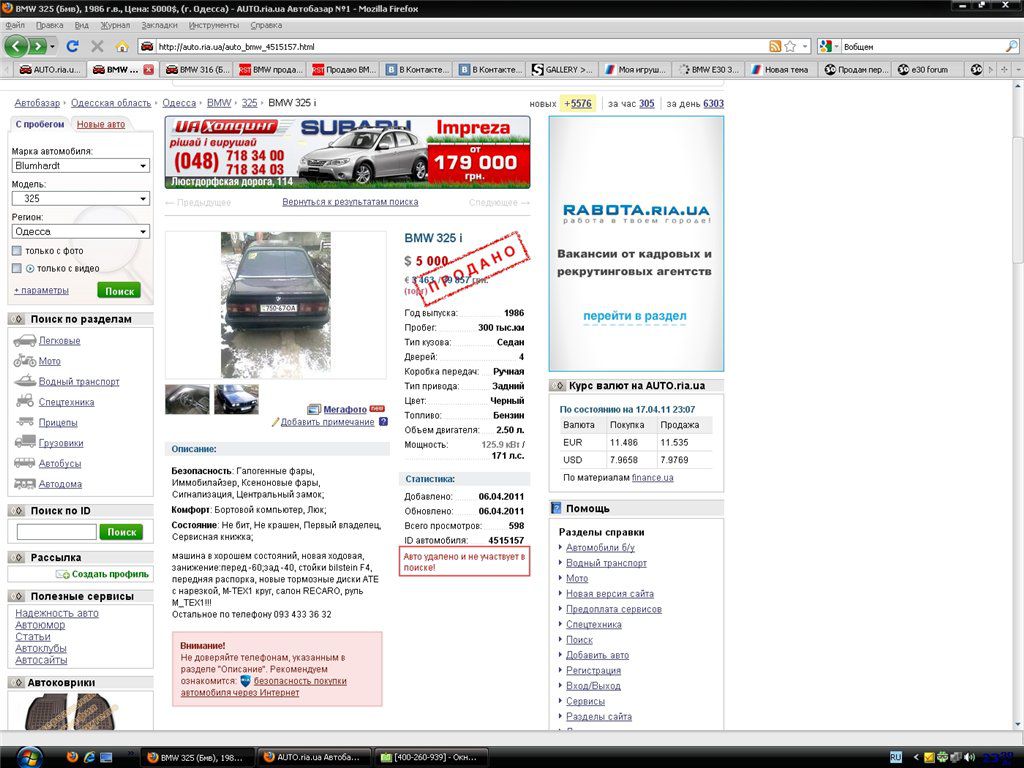
Task: Reload the page with the refresh icon
Action: coord(72,46)
